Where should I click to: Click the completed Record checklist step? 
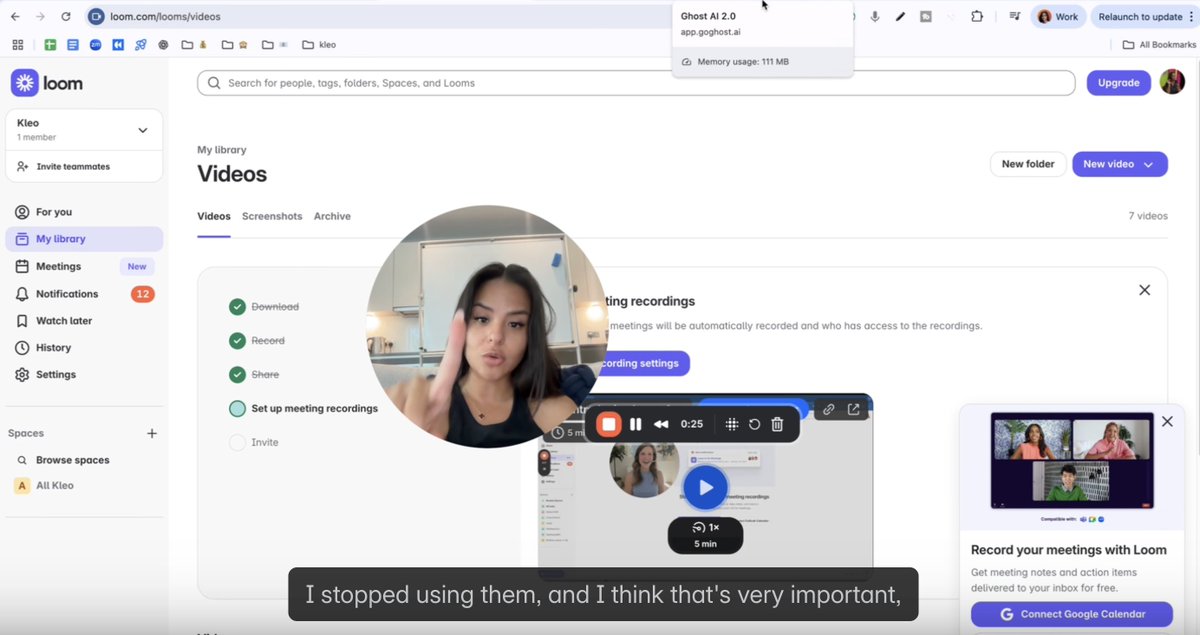point(257,341)
